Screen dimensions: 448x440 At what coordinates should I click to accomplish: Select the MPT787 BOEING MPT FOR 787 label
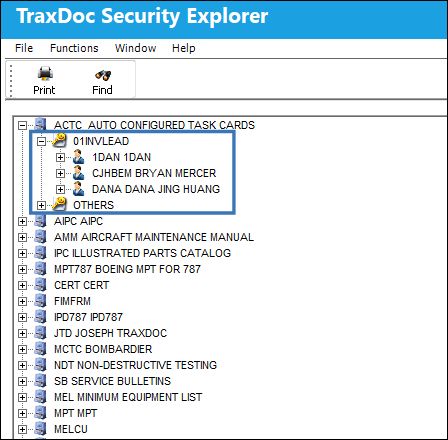tap(127, 269)
